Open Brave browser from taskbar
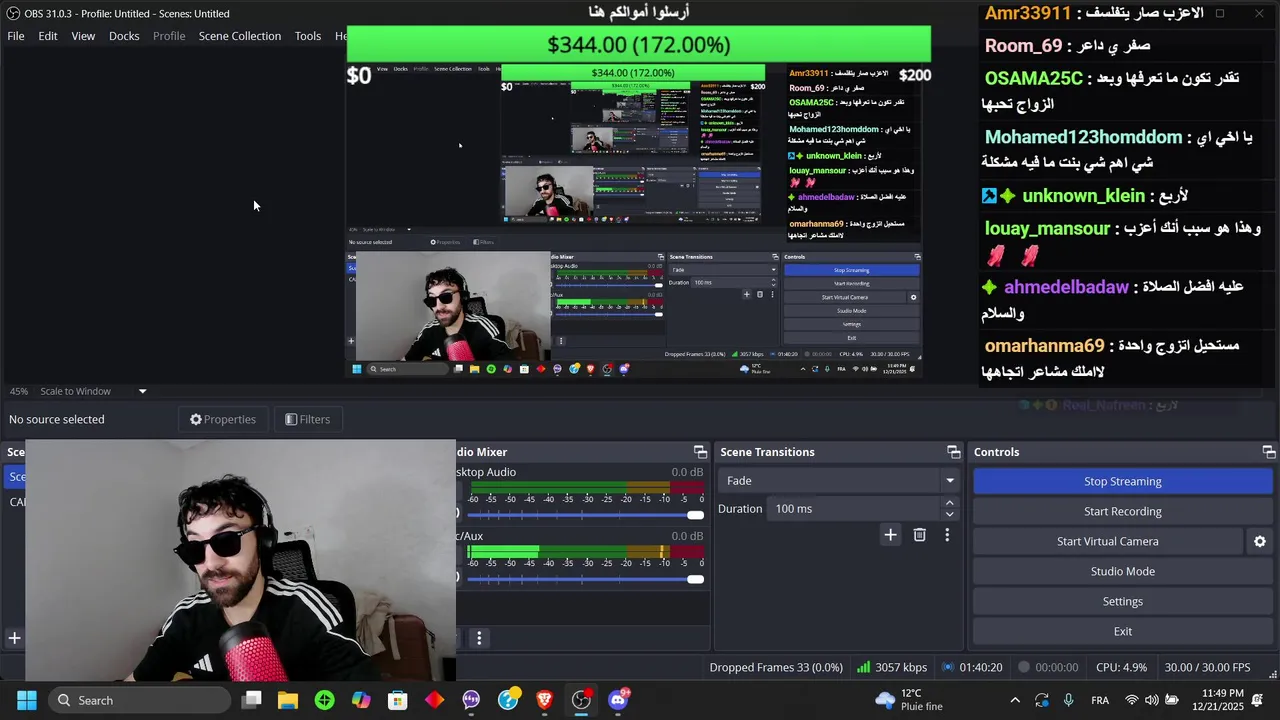 [x=544, y=700]
